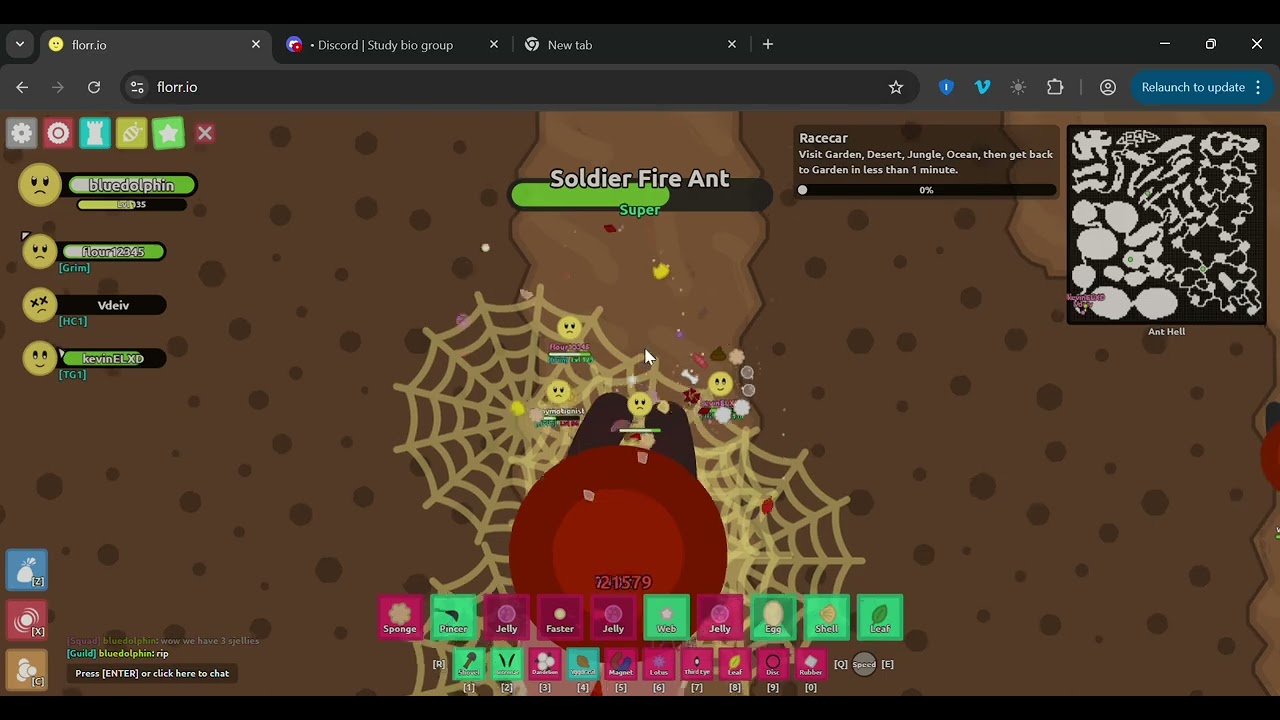
Task: View site information icon in address bar
Action: 137,87
